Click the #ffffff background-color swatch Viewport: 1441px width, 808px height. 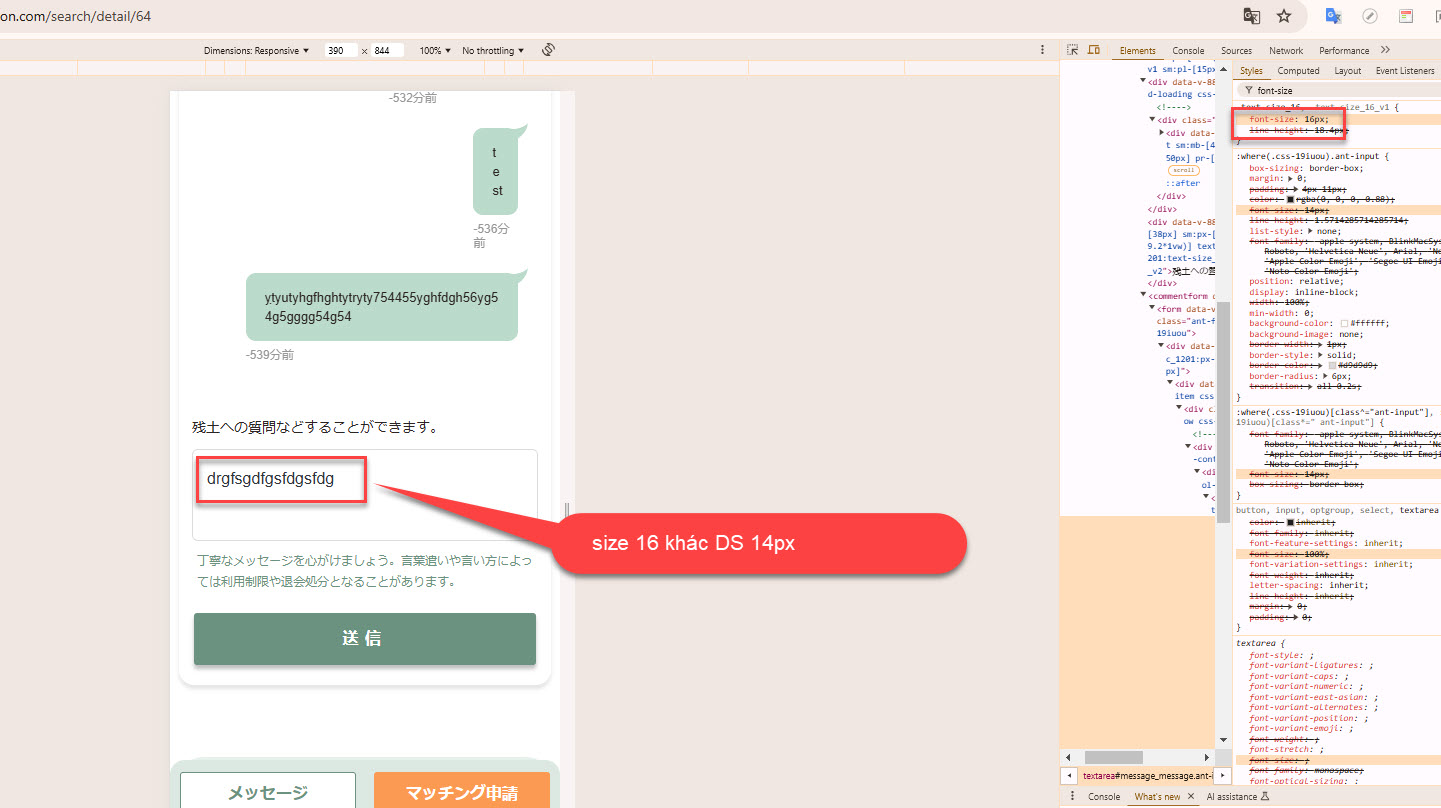point(1345,324)
